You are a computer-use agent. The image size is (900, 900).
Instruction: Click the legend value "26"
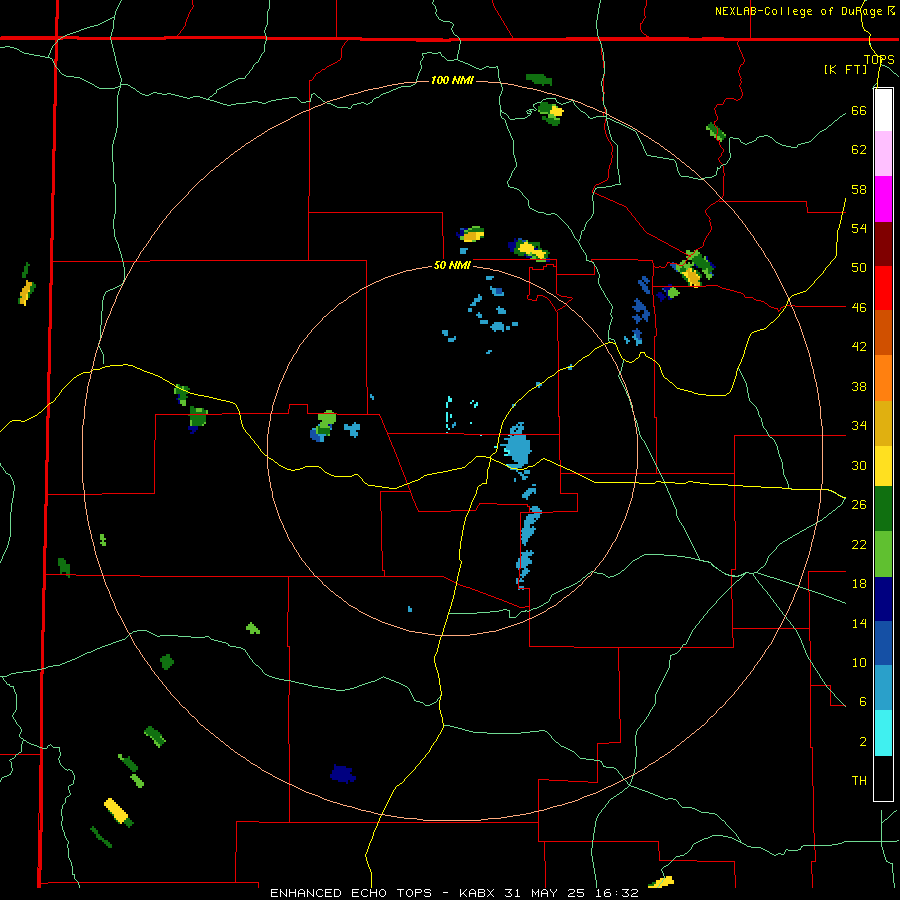coord(859,505)
